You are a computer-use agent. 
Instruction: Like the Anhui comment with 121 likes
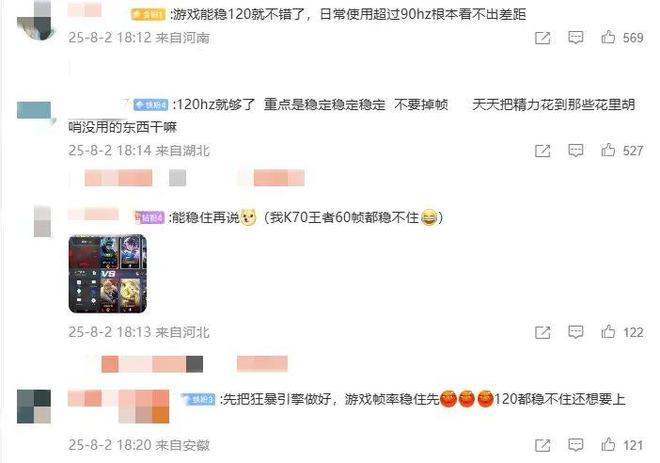pyautogui.click(x=608, y=445)
